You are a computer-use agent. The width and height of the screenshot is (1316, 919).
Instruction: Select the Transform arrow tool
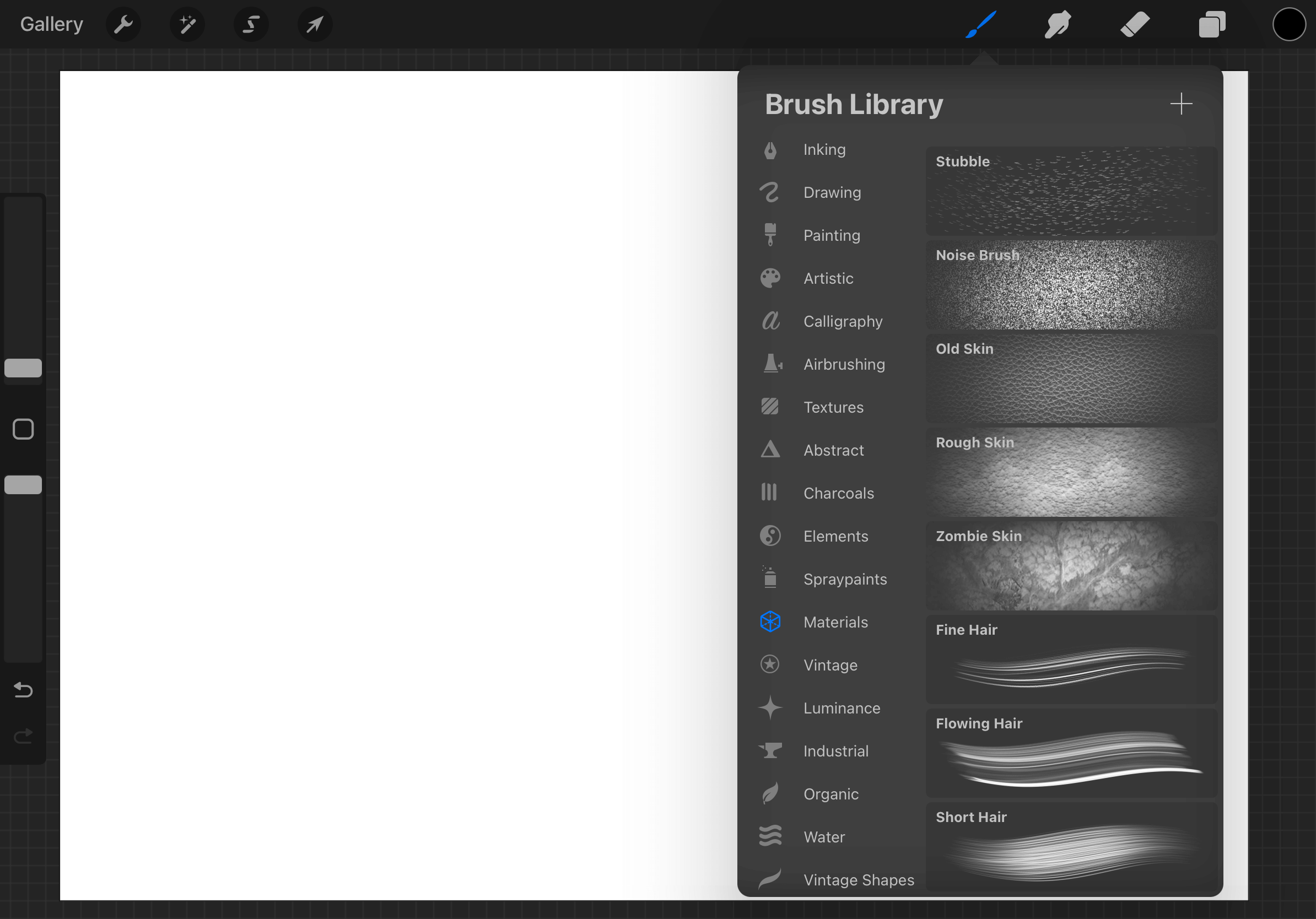pyautogui.click(x=315, y=24)
